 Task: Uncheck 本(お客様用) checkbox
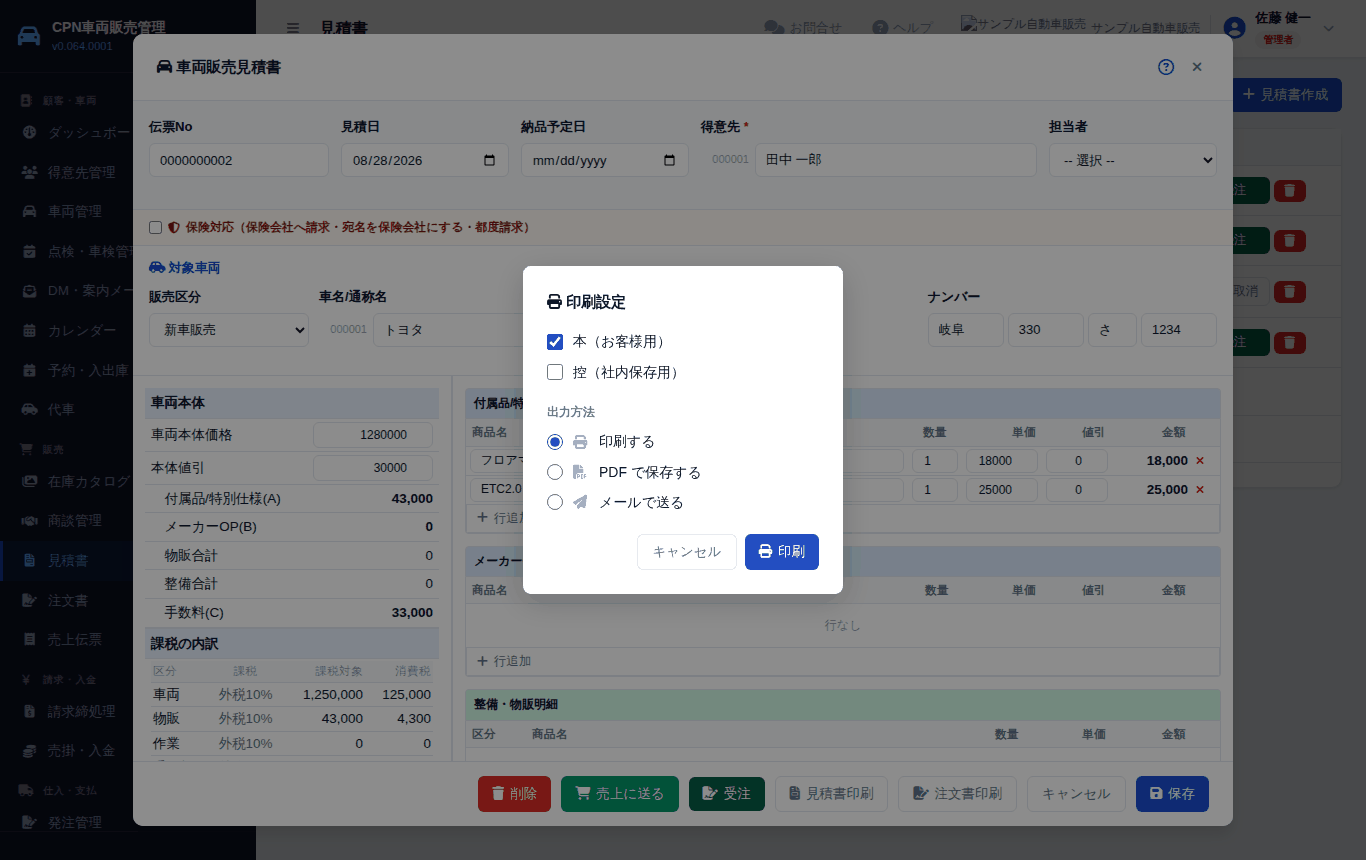pyautogui.click(x=555, y=342)
